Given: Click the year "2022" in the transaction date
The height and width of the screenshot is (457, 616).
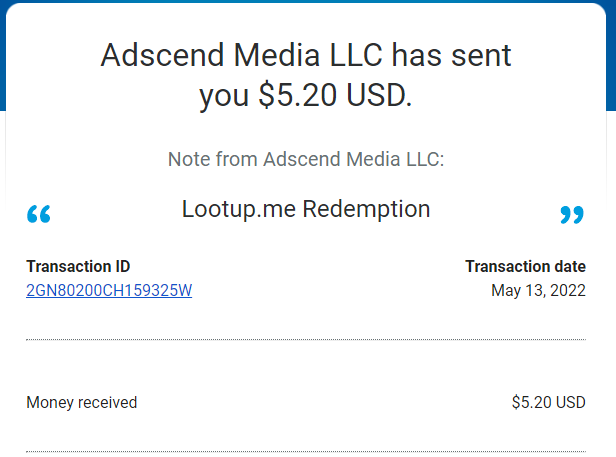Looking at the screenshot, I should click(567, 291).
